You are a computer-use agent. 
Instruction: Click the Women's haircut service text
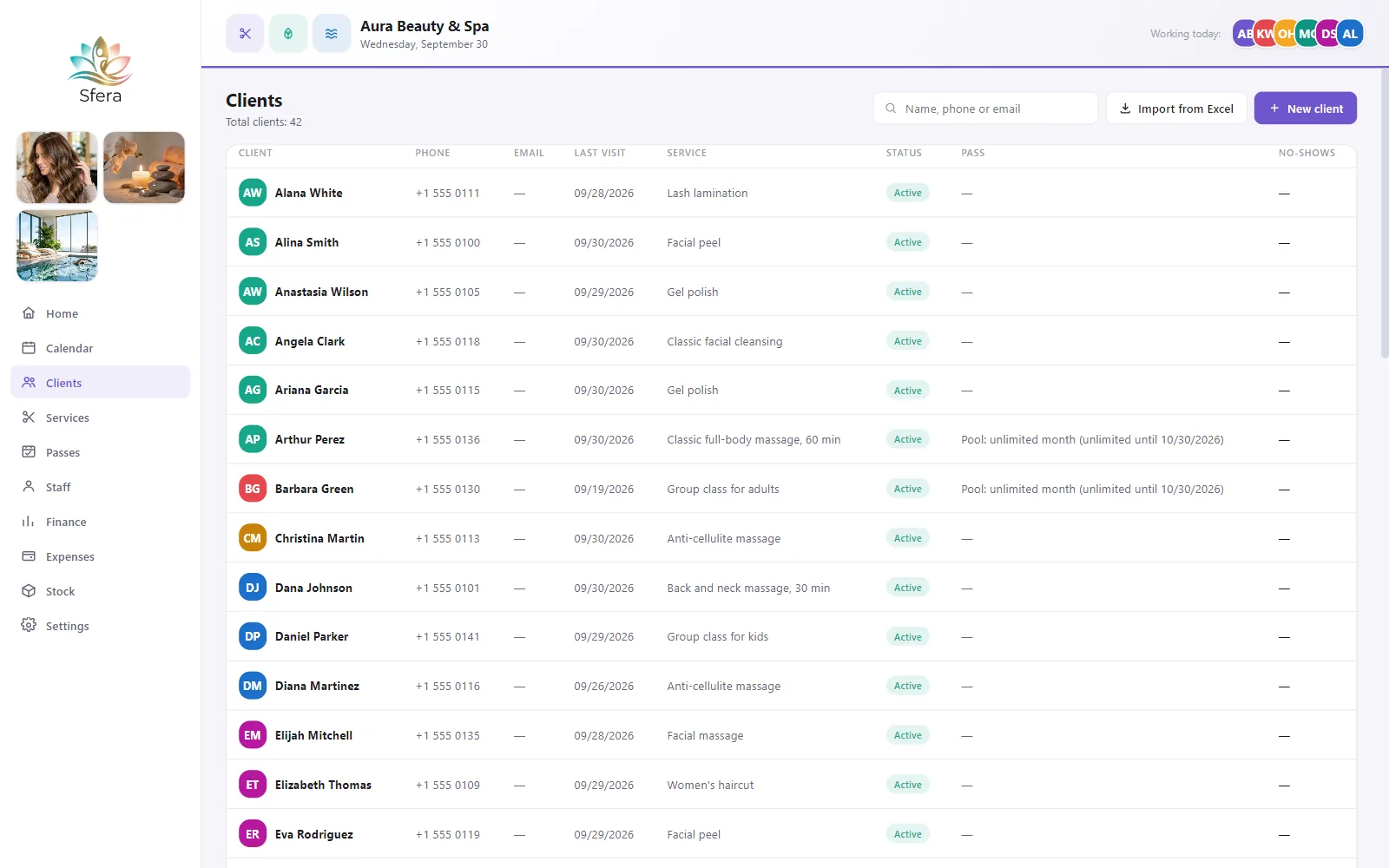[710, 785]
